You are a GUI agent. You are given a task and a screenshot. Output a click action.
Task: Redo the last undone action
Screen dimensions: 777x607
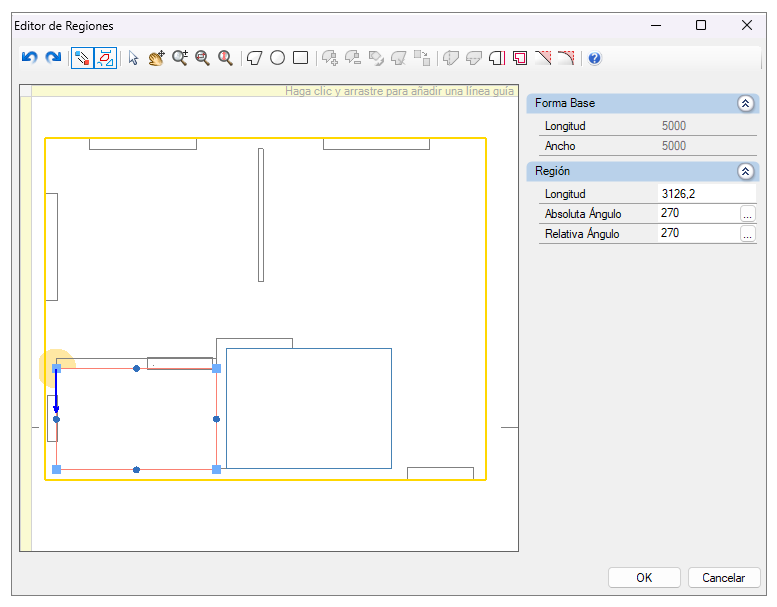[x=53, y=58]
